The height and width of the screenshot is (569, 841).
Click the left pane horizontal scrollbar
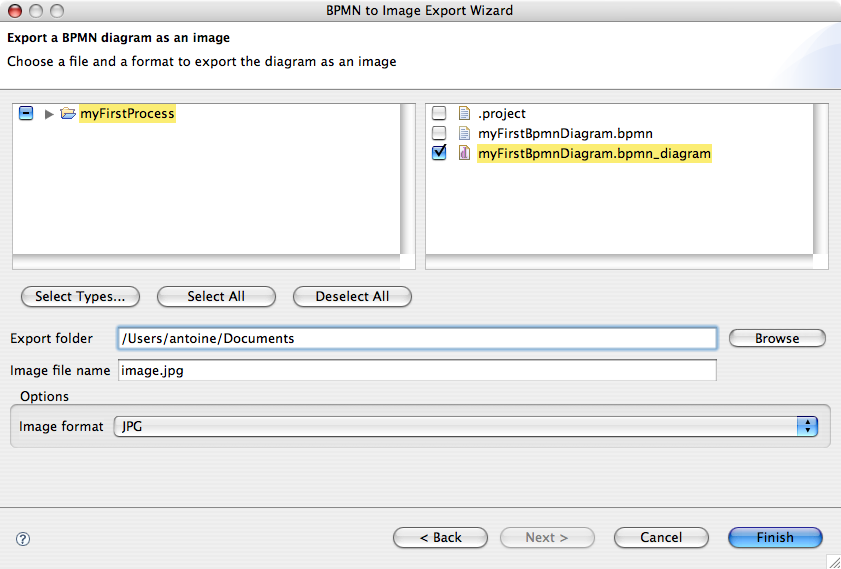point(206,262)
